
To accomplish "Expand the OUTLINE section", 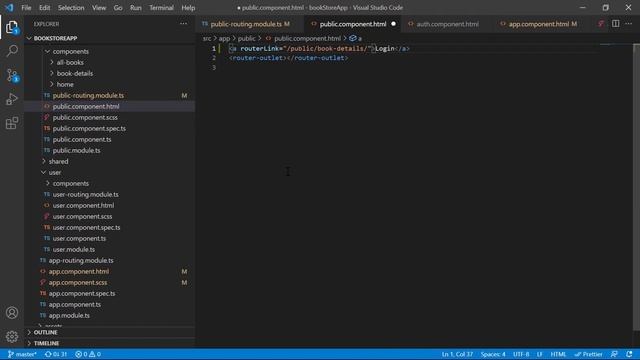I will click(110, 333).
